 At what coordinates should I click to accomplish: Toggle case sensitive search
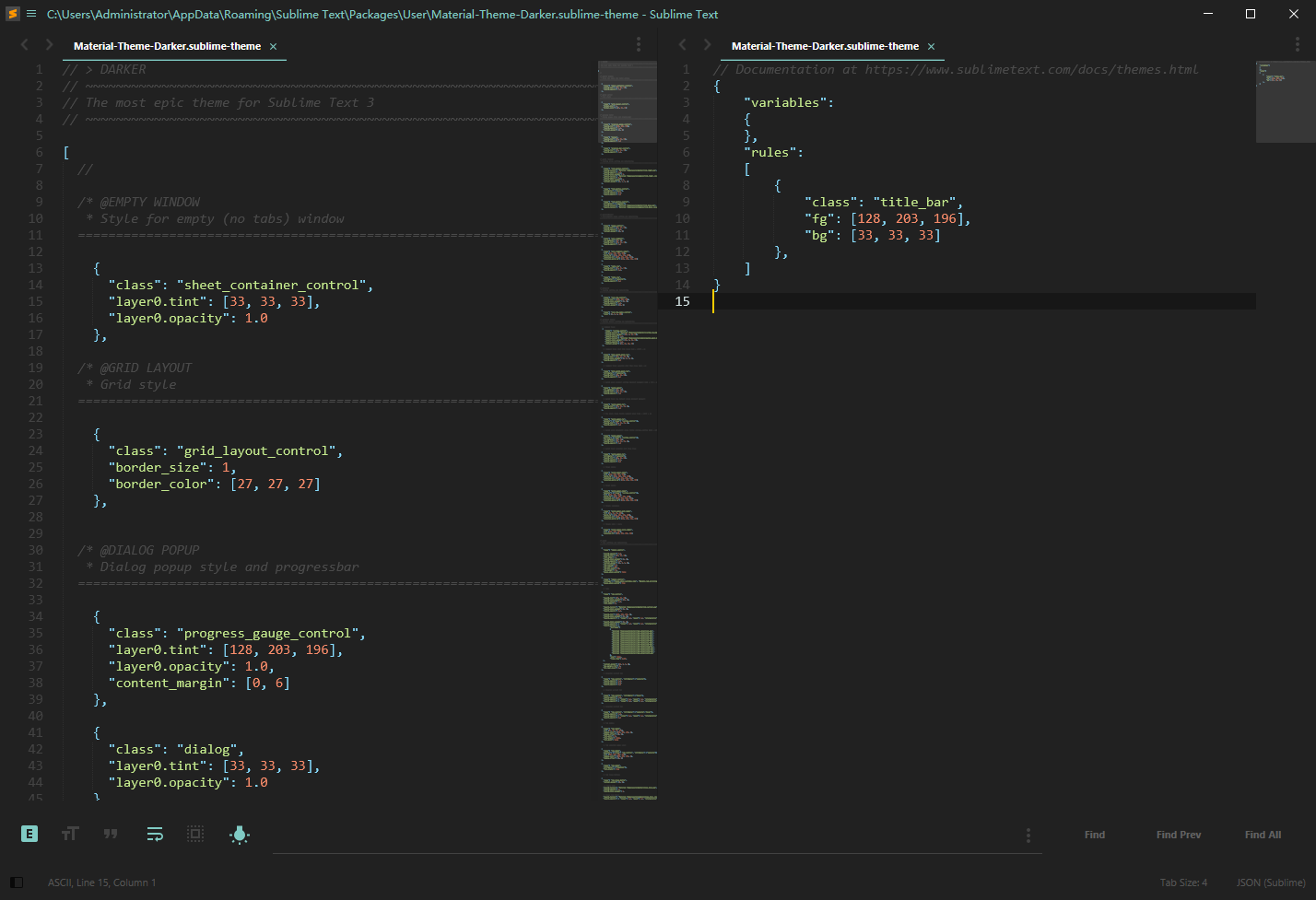70,834
